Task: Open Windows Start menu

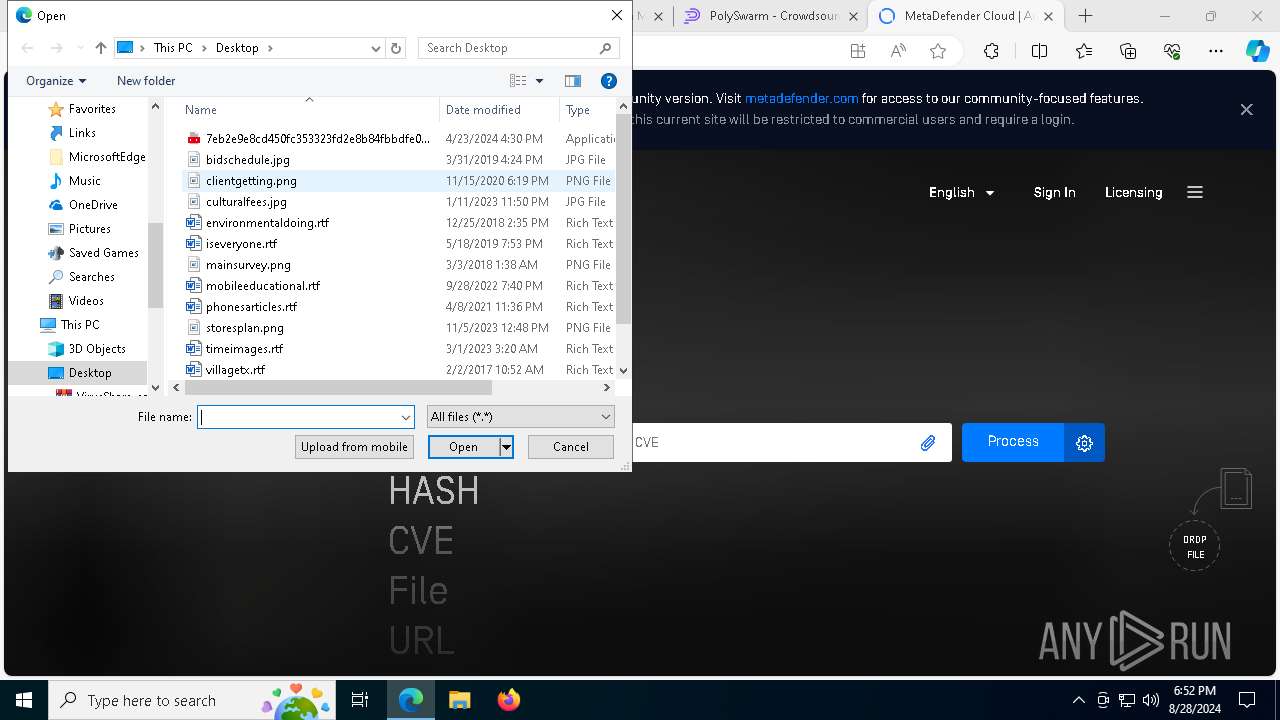Action: 24,700
